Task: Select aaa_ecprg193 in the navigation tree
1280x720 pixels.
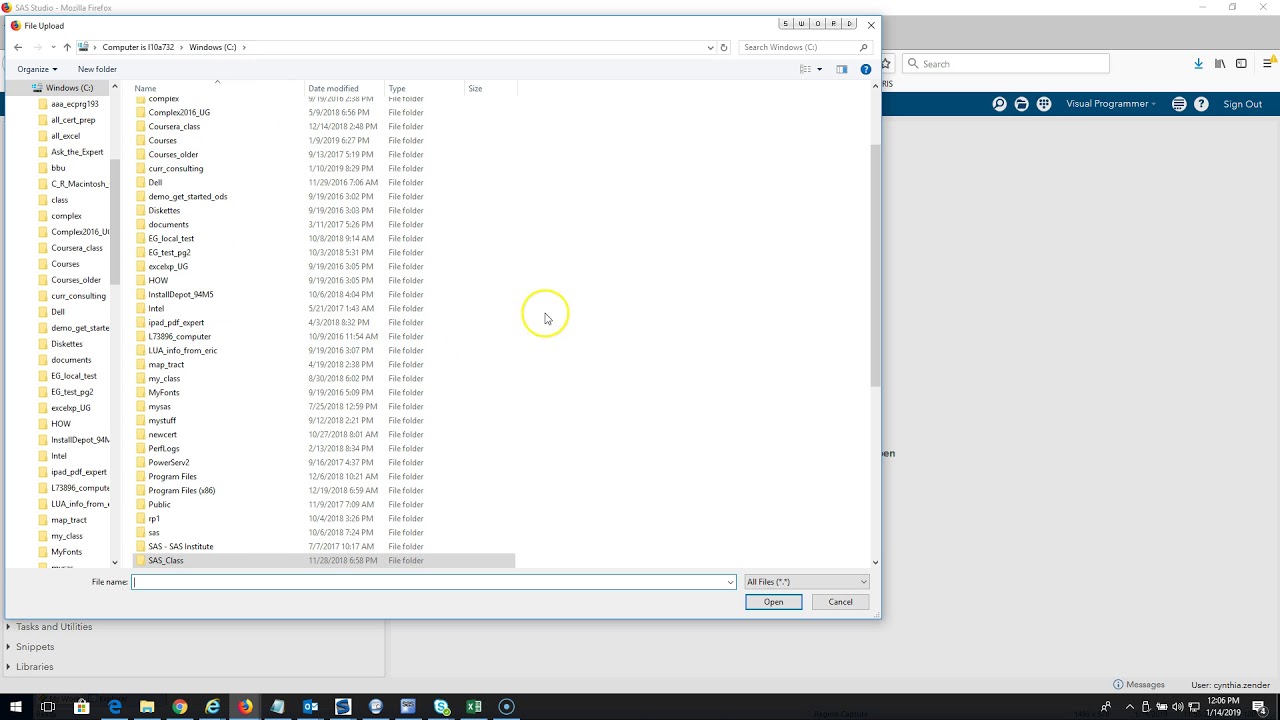Action: [x=74, y=104]
